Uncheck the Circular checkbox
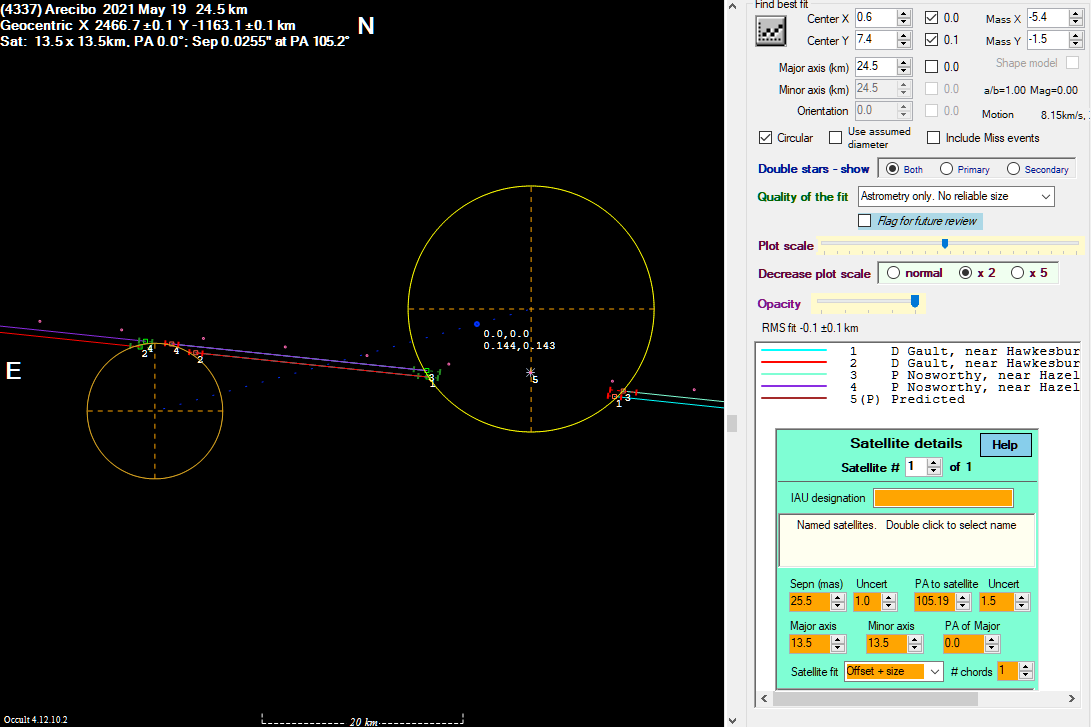This screenshot has width=1091, height=727. pyautogui.click(x=766, y=138)
